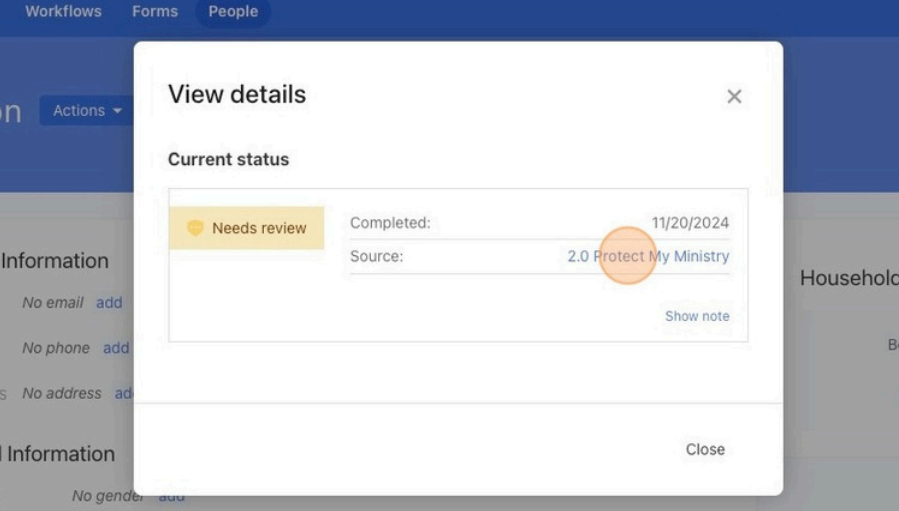Open the Actions dropdown menu
The image size is (899, 511).
pyautogui.click(x=87, y=111)
